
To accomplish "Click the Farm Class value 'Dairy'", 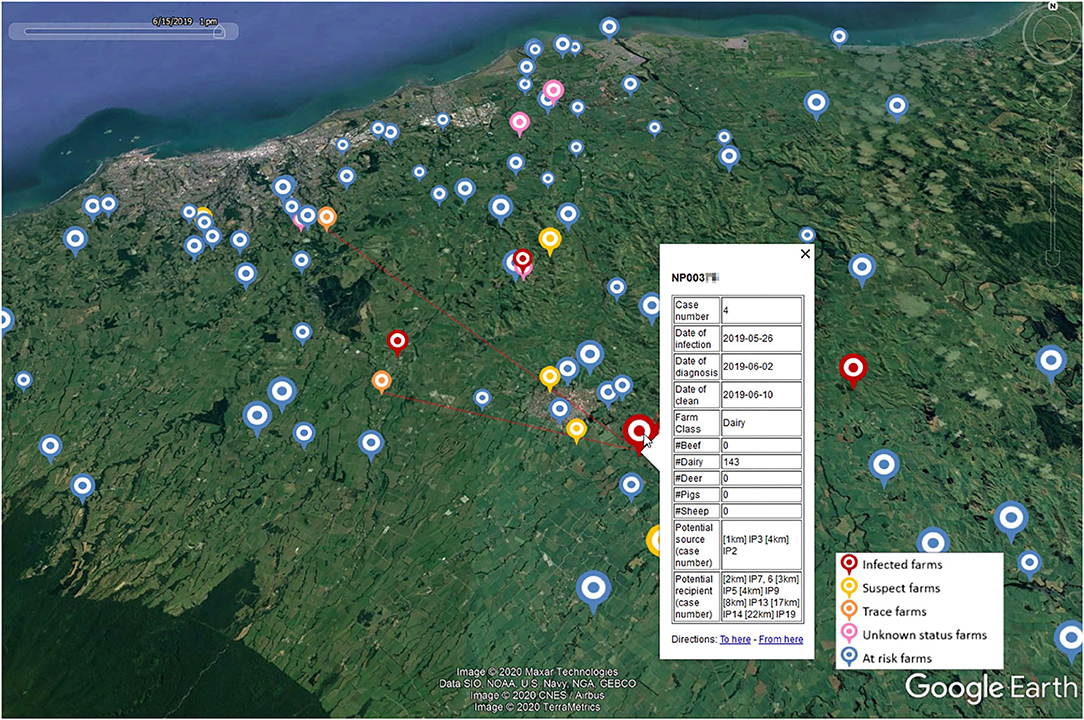I will point(761,423).
